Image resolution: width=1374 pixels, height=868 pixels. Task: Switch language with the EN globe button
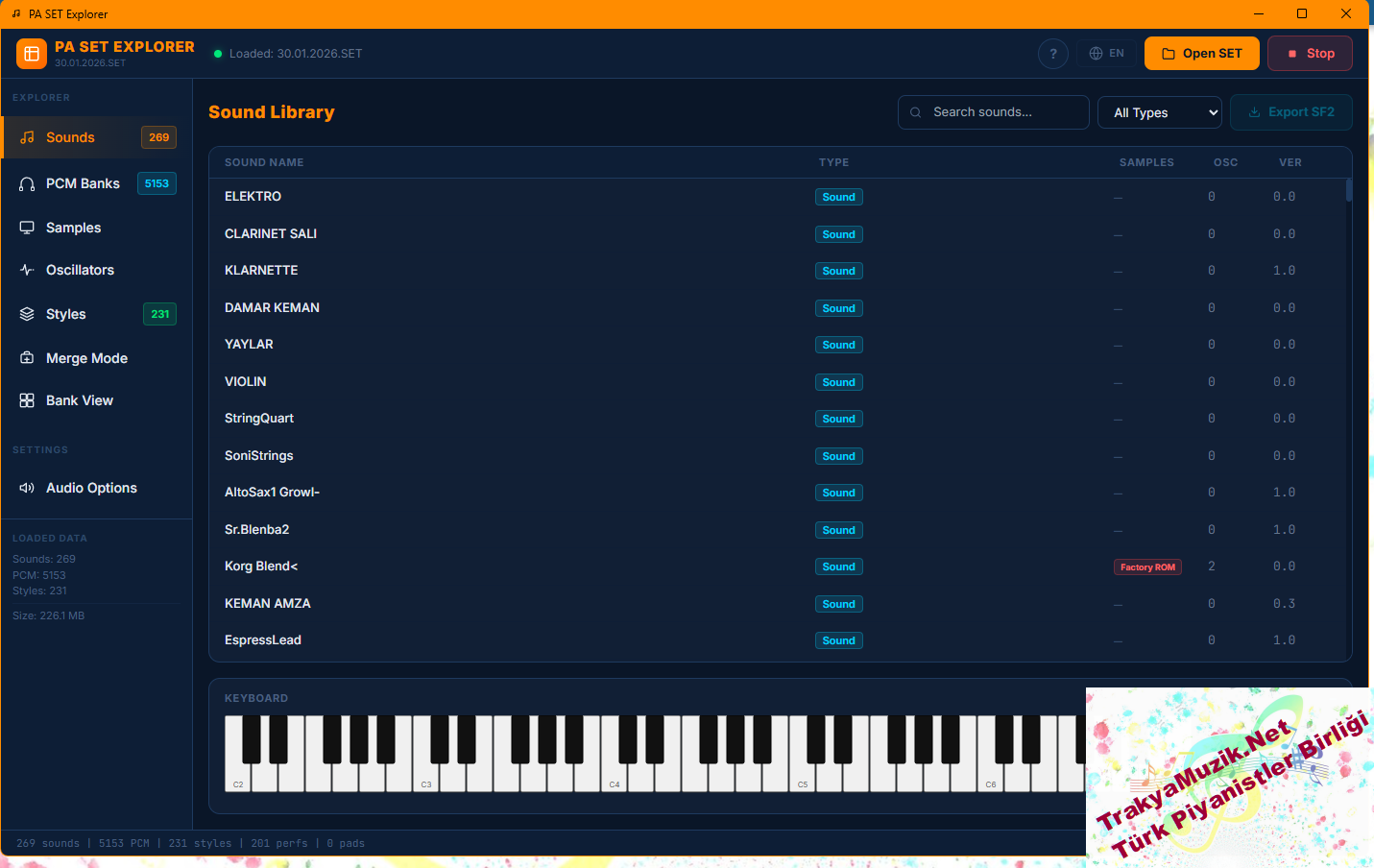1106,54
